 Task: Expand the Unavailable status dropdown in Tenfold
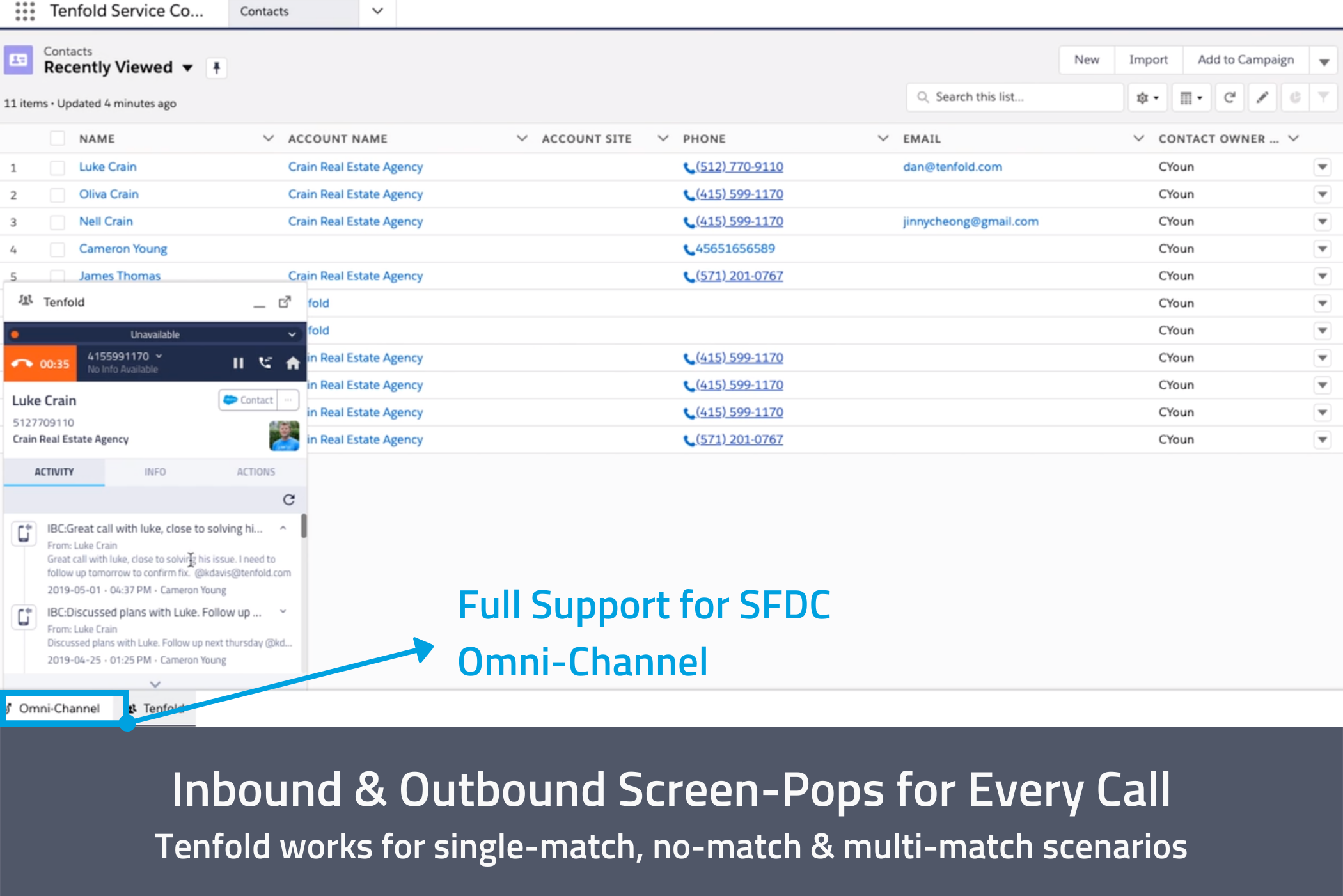coord(292,333)
